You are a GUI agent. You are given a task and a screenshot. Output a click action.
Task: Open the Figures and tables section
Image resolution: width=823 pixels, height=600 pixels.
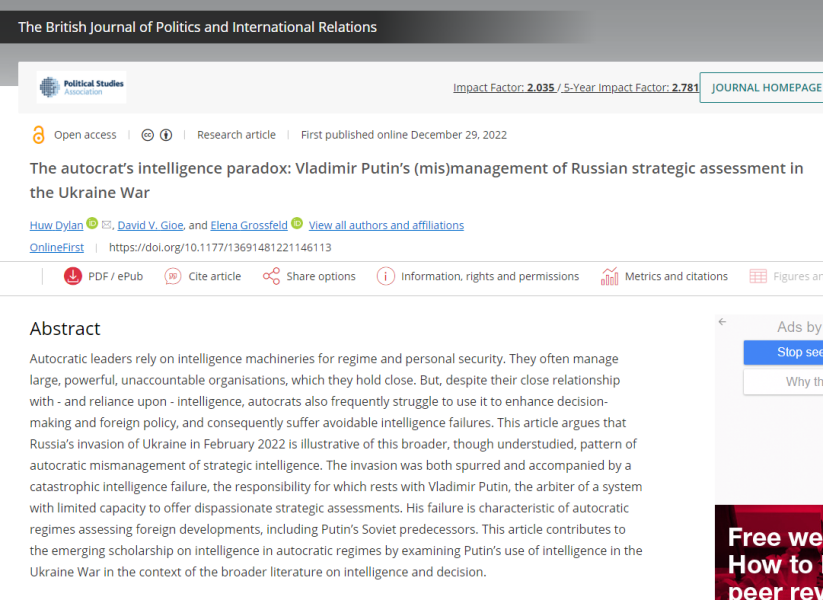pos(786,276)
